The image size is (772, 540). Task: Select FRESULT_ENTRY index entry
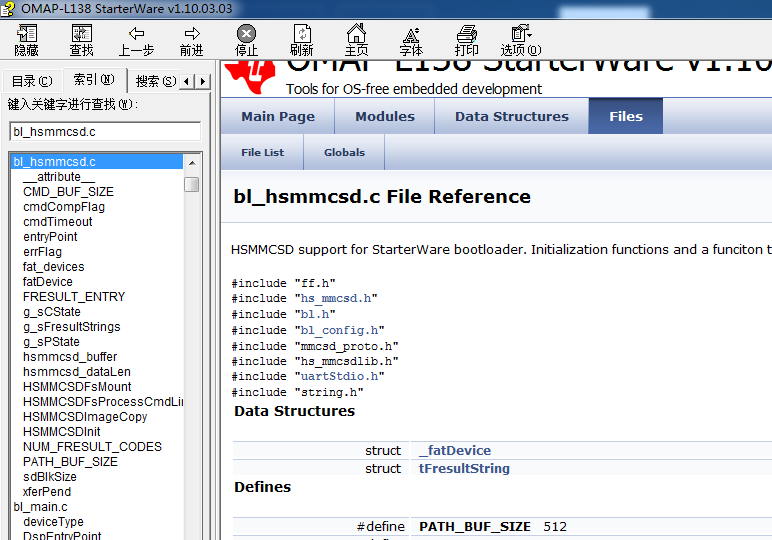(x=74, y=297)
